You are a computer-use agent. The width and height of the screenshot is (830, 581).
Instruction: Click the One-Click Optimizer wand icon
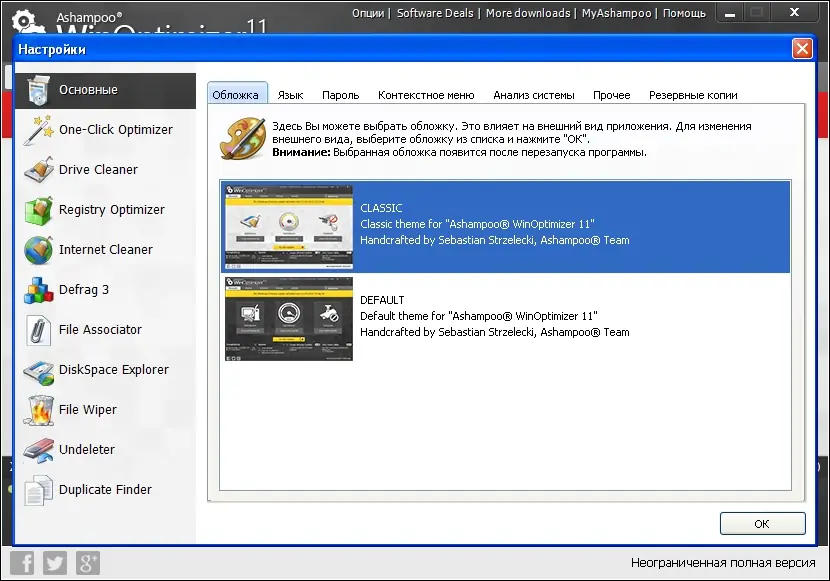pyautogui.click(x=39, y=130)
